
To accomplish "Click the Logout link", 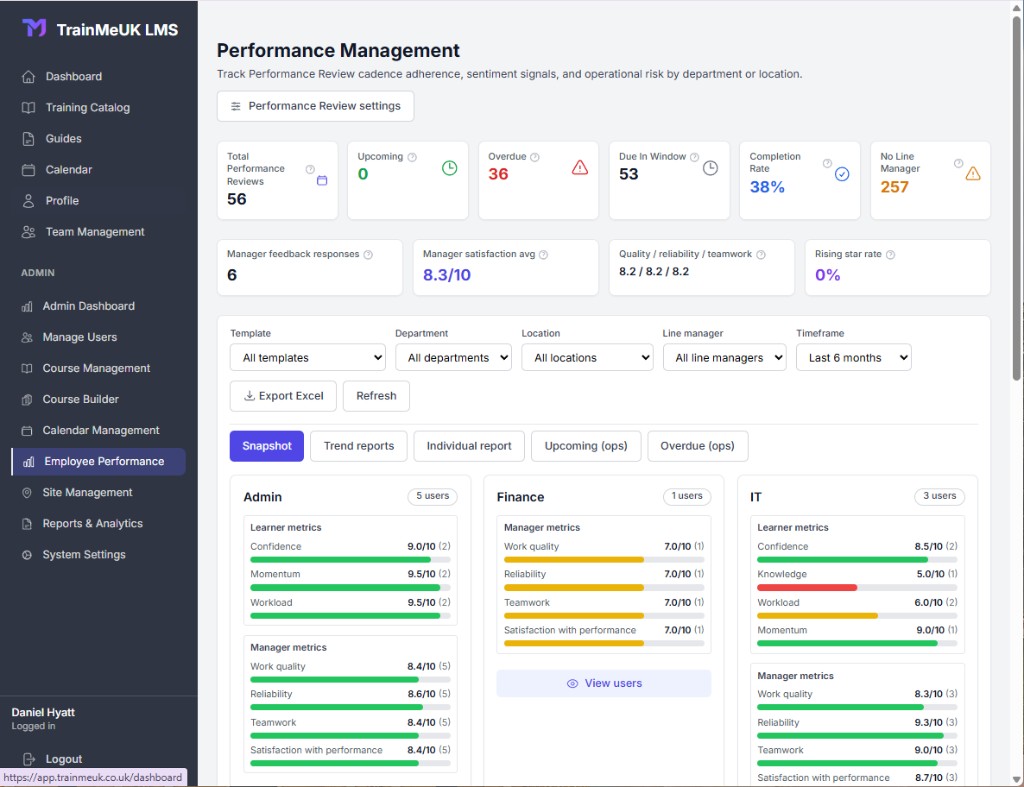I will pos(63,759).
